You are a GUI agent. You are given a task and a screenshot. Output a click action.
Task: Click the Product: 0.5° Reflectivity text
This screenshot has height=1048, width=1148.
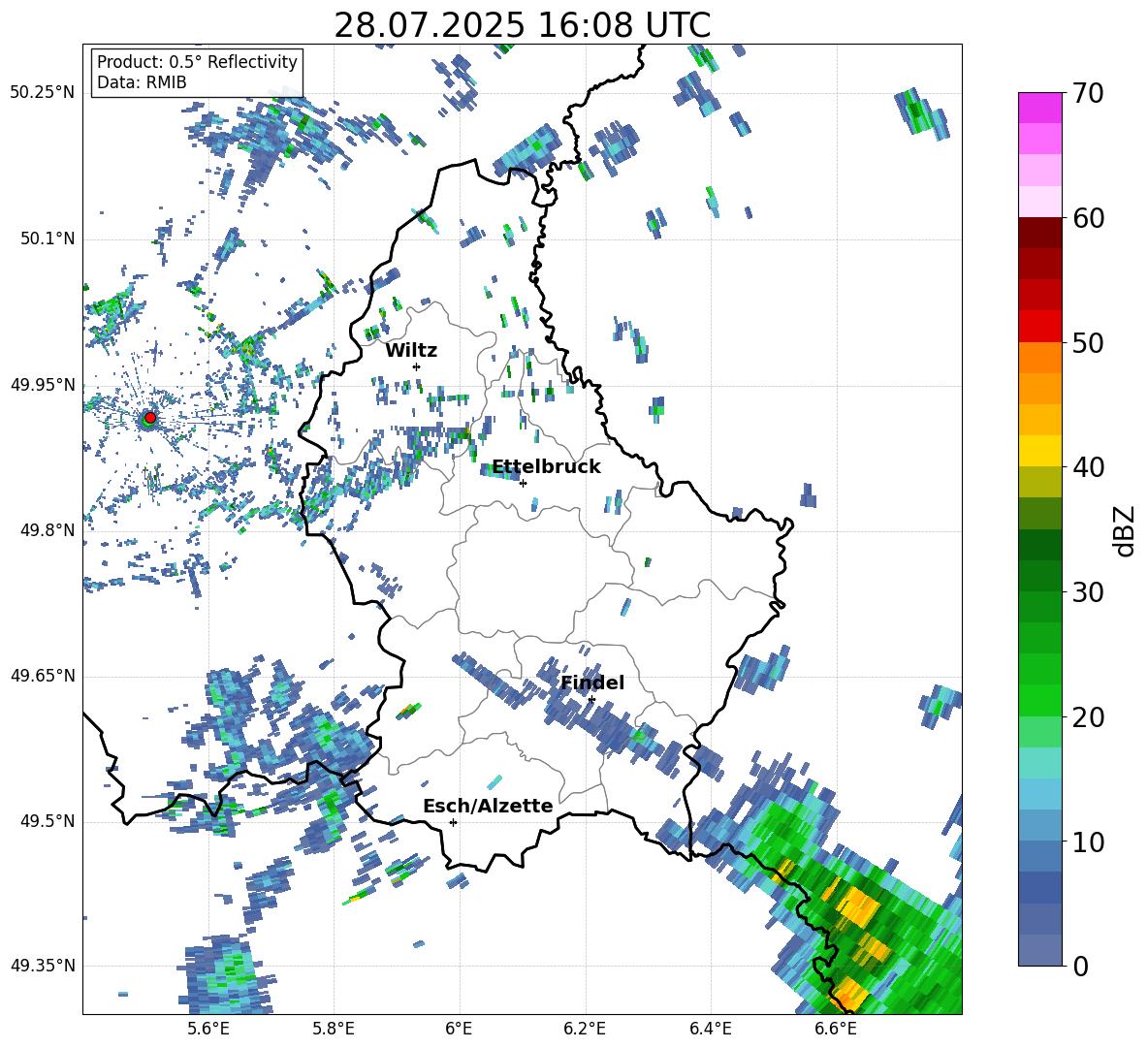click(x=197, y=62)
